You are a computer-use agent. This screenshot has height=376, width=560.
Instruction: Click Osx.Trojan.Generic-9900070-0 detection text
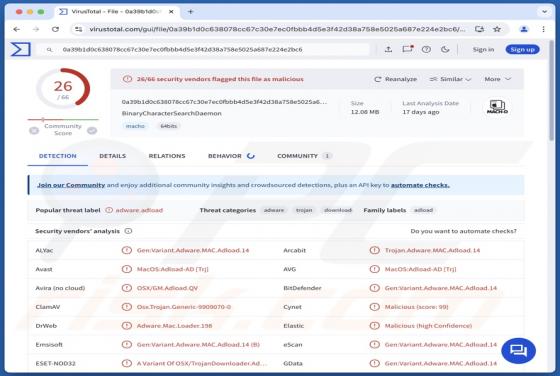coord(184,307)
